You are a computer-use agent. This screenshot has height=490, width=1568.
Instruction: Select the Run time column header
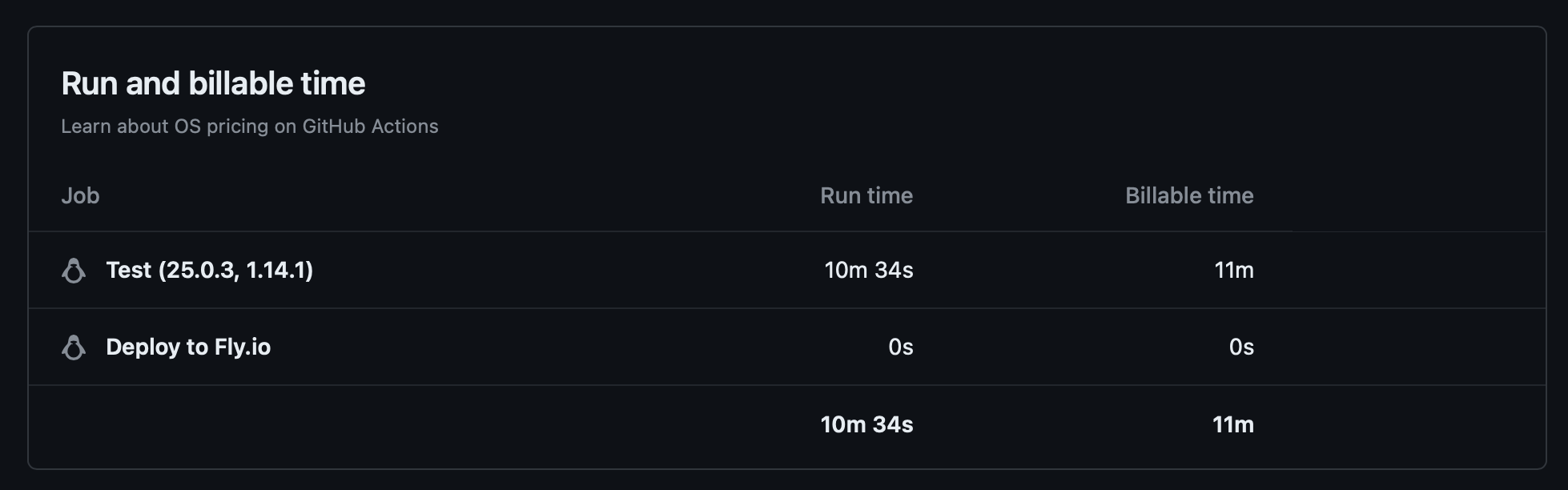tap(866, 196)
